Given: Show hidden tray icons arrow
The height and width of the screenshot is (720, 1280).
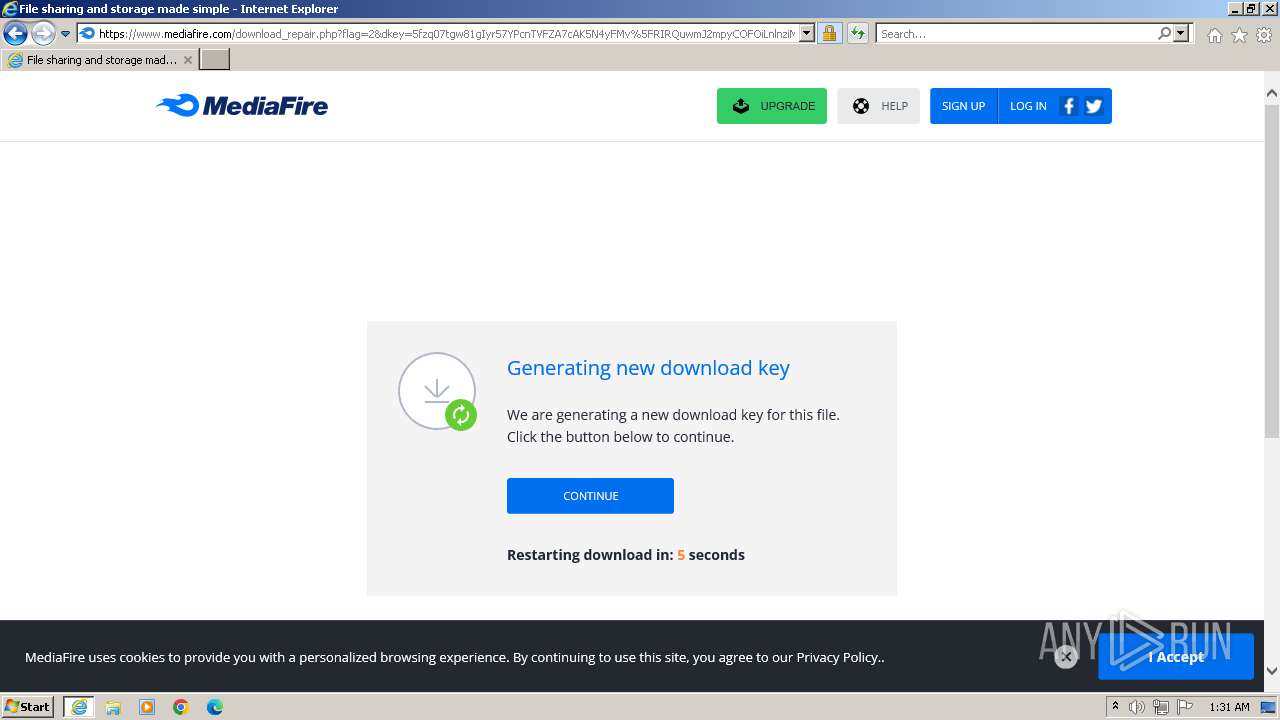Looking at the screenshot, I should [1115, 707].
